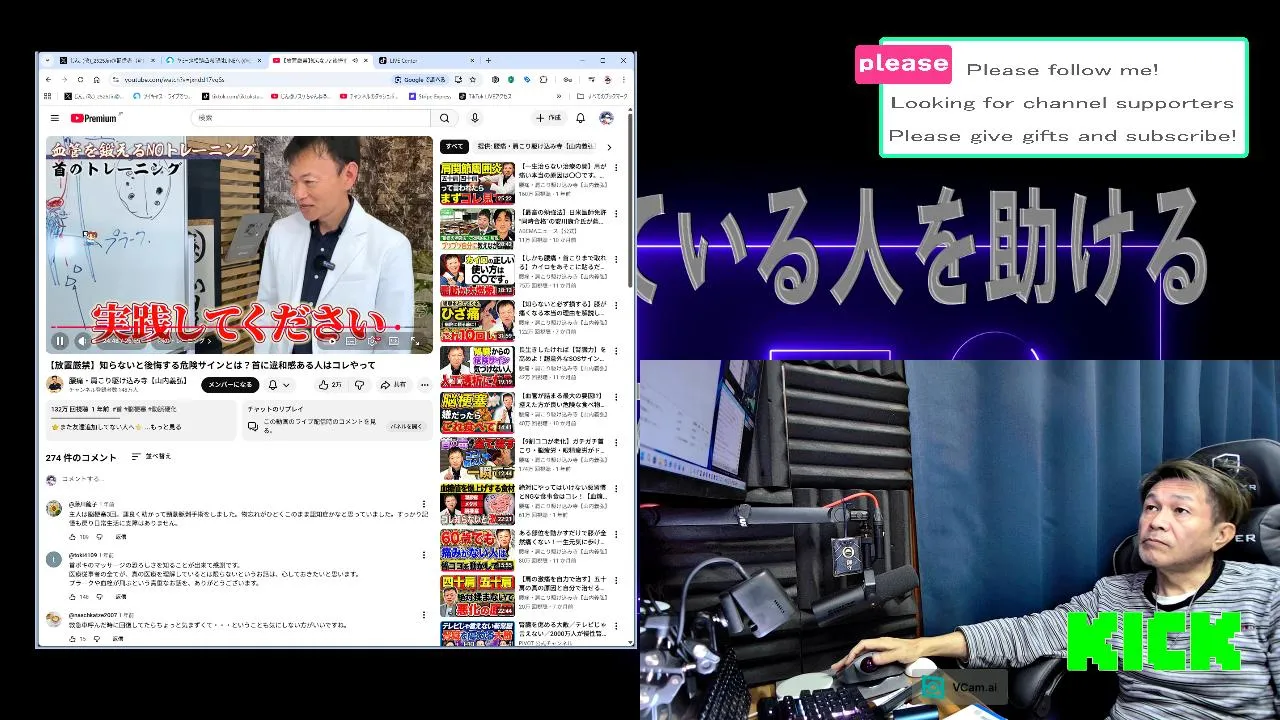Click the VCam.ai overlay badge
The height and width of the screenshot is (720, 1280).
pyautogui.click(x=962, y=687)
